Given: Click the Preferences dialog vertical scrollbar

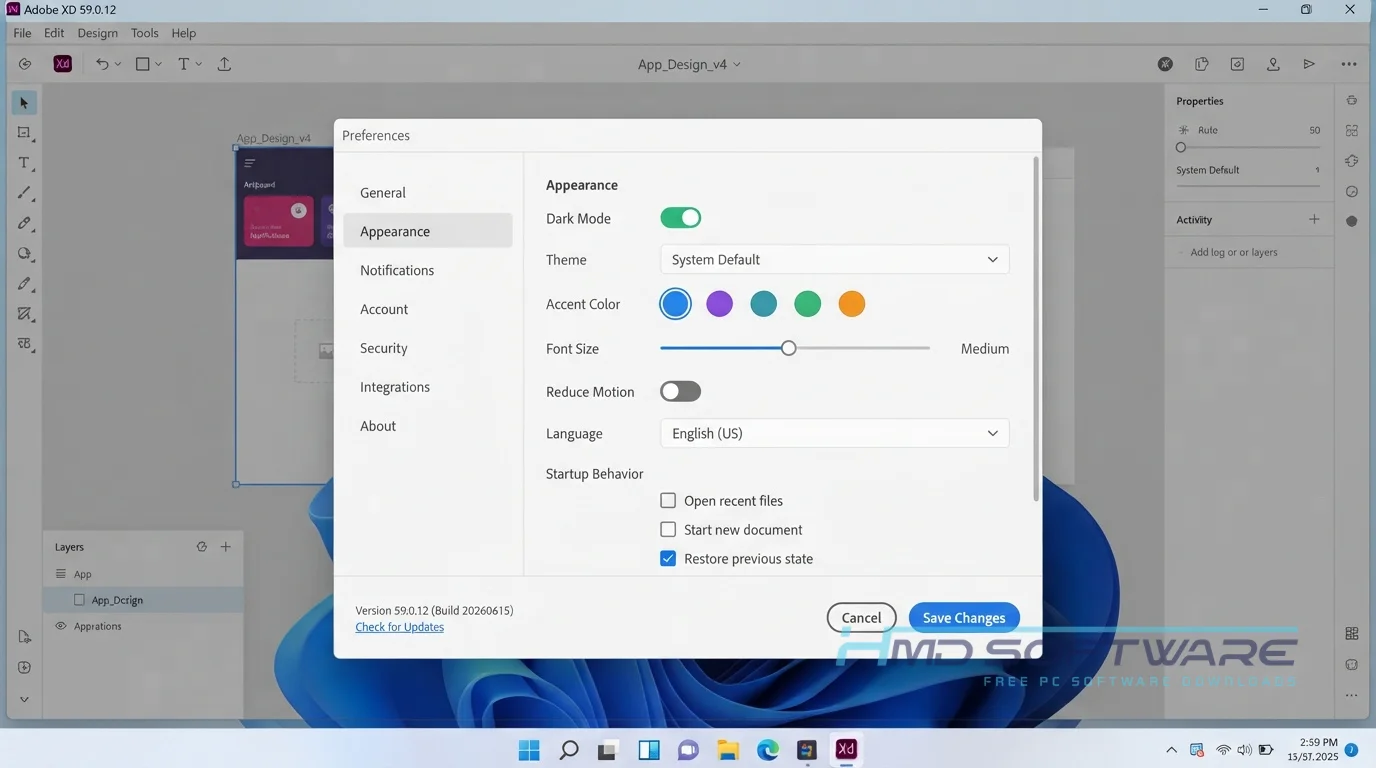Looking at the screenshot, I should [x=1036, y=329].
